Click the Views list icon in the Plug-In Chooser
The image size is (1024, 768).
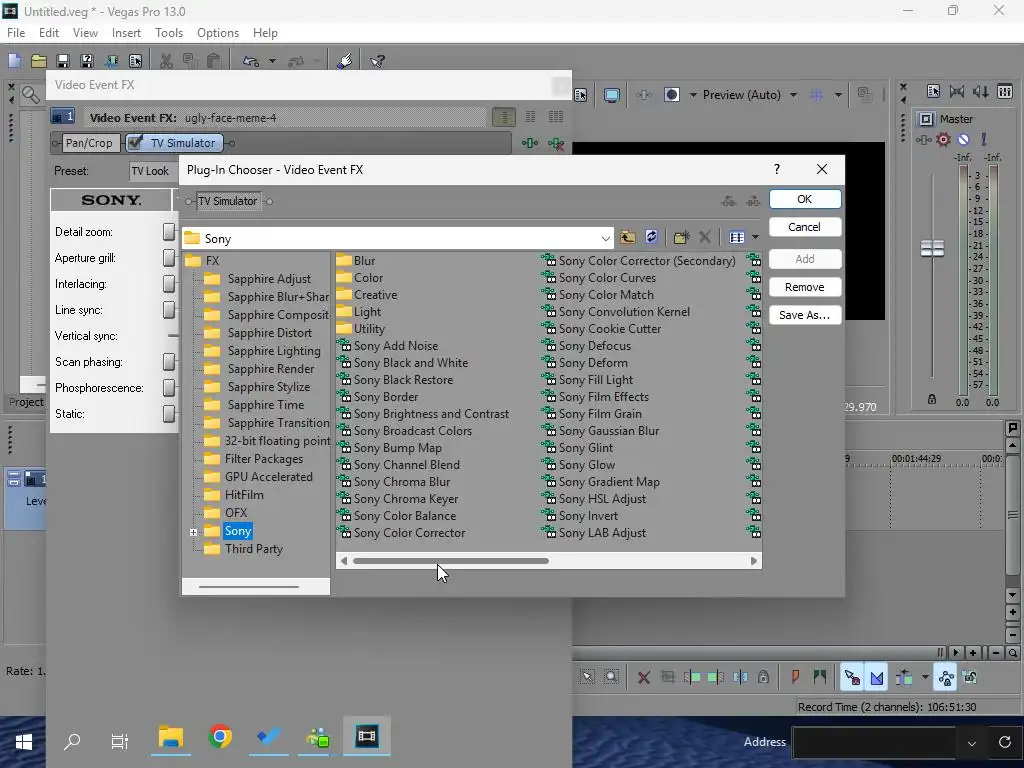(737, 237)
